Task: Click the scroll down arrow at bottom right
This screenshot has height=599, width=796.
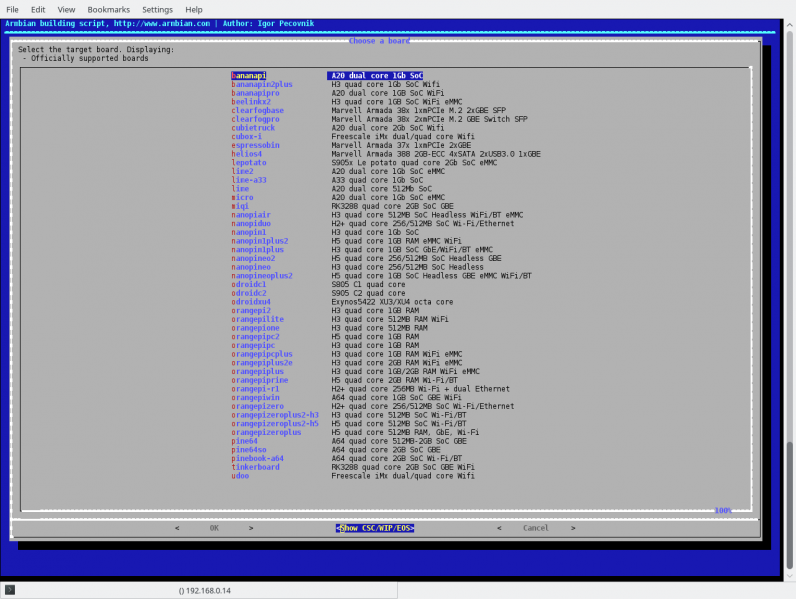Action: (789, 576)
